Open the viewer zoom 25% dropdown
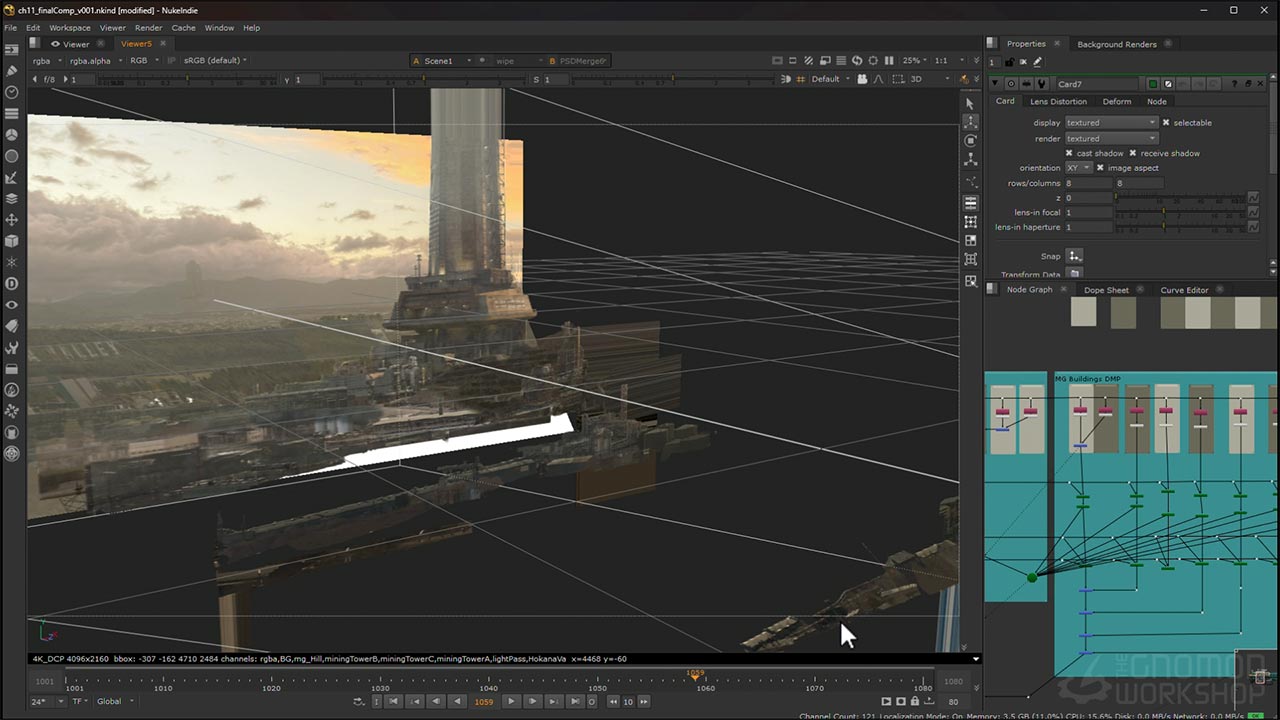The width and height of the screenshot is (1280, 720). click(915, 61)
